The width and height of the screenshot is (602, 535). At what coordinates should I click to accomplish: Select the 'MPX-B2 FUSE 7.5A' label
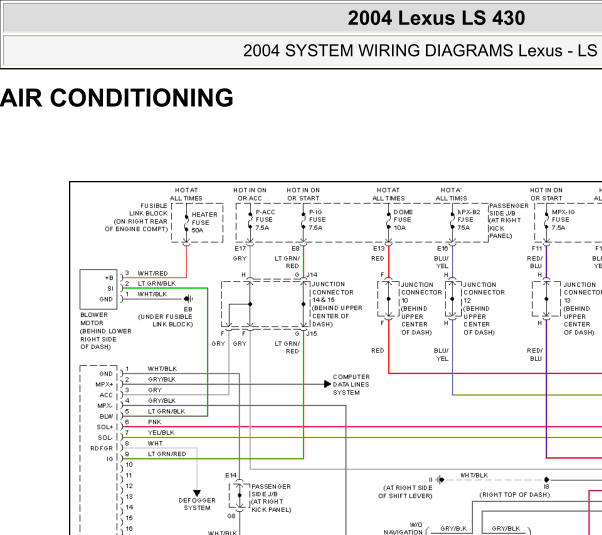pos(468,220)
